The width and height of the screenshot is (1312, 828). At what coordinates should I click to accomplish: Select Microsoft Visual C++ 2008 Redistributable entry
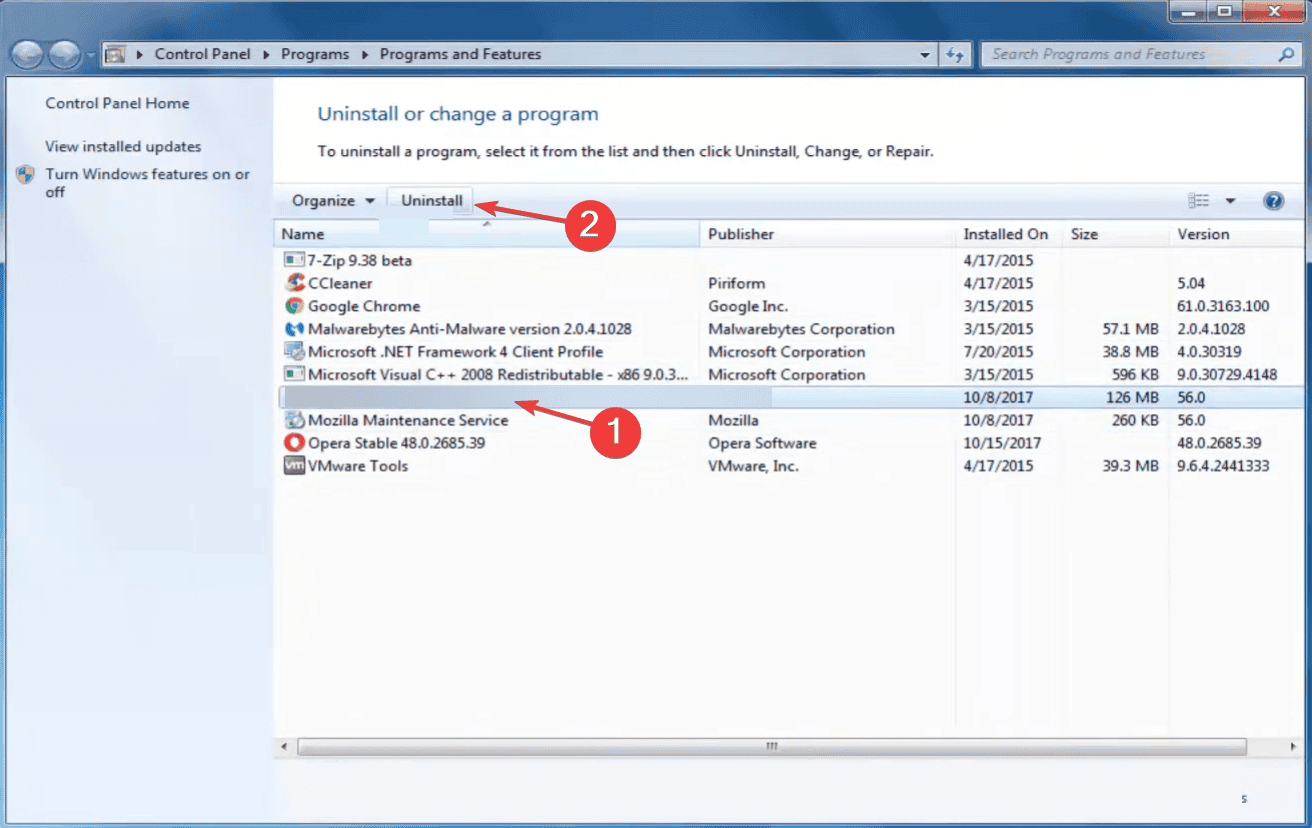click(498, 375)
